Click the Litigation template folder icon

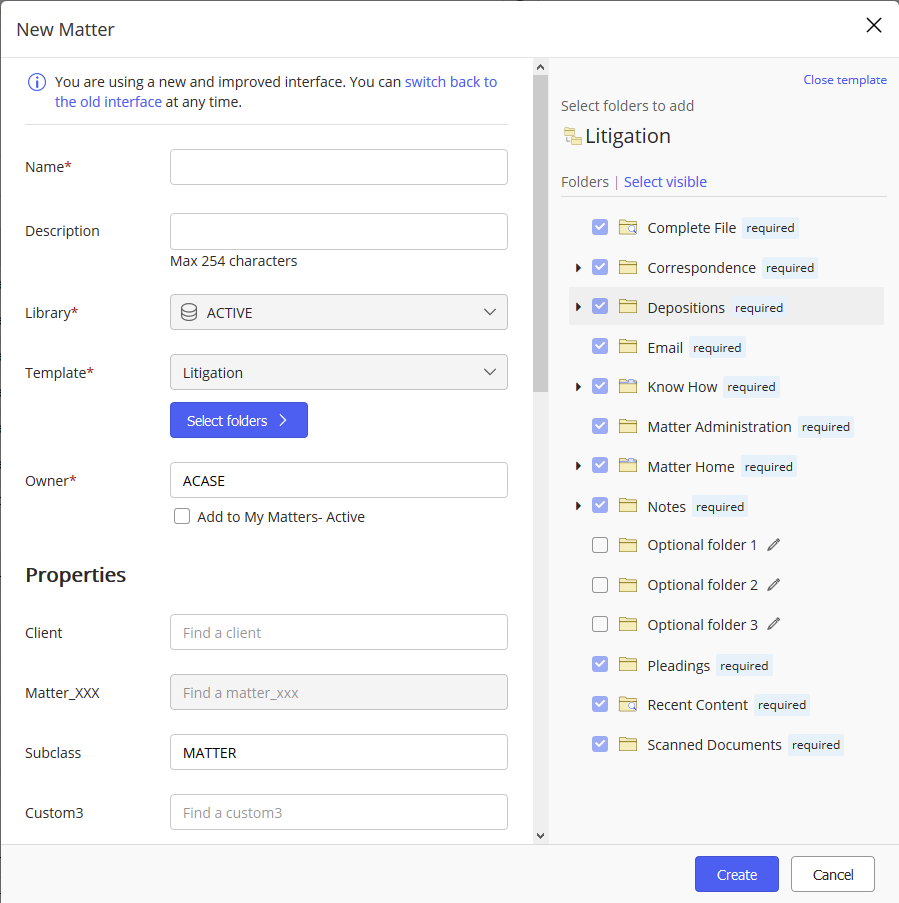[572, 136]
